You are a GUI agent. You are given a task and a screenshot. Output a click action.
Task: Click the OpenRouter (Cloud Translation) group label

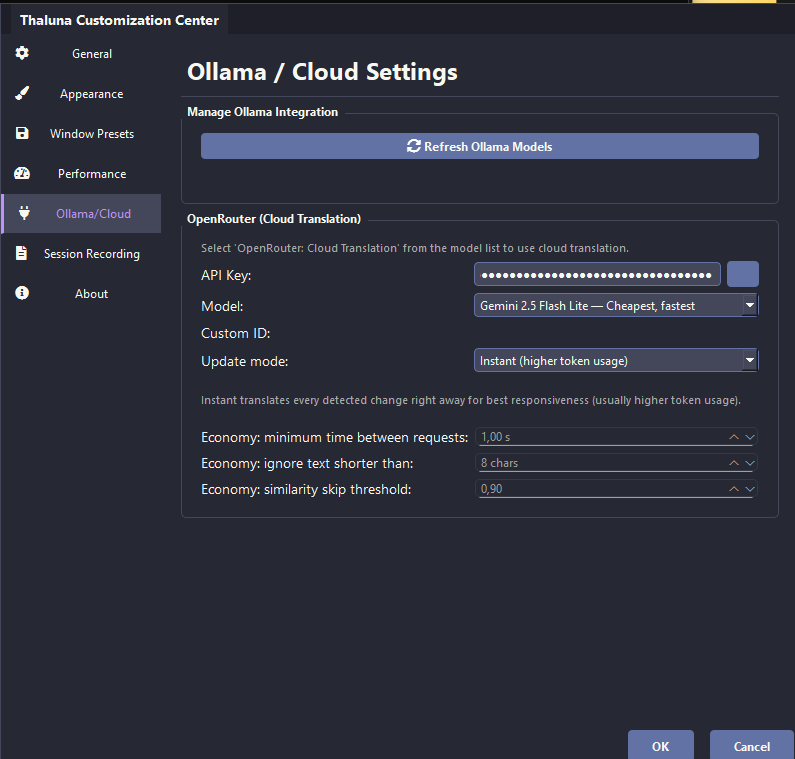point(274,219)
